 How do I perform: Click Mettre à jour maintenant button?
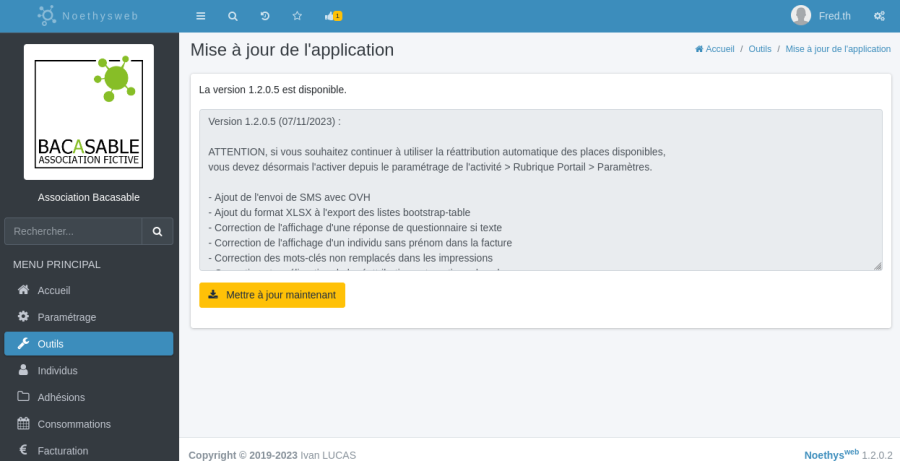click(x=272, y=295)
